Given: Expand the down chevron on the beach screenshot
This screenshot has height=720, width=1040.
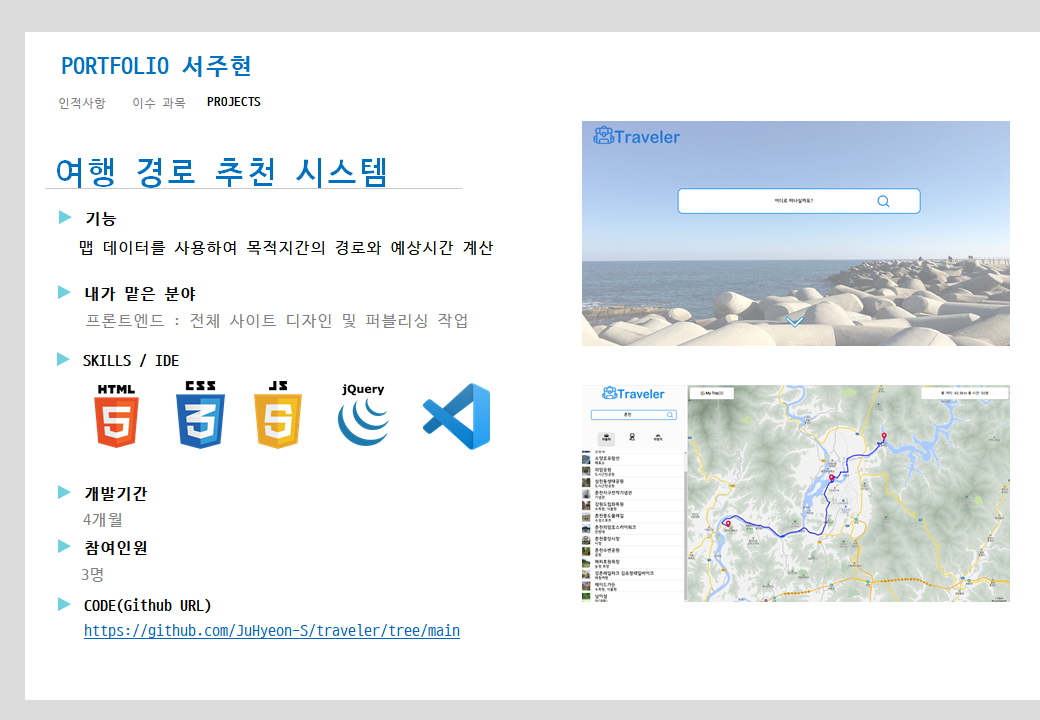Looking at the screenshot, I should pyautogui.click(x=795, y=322).
